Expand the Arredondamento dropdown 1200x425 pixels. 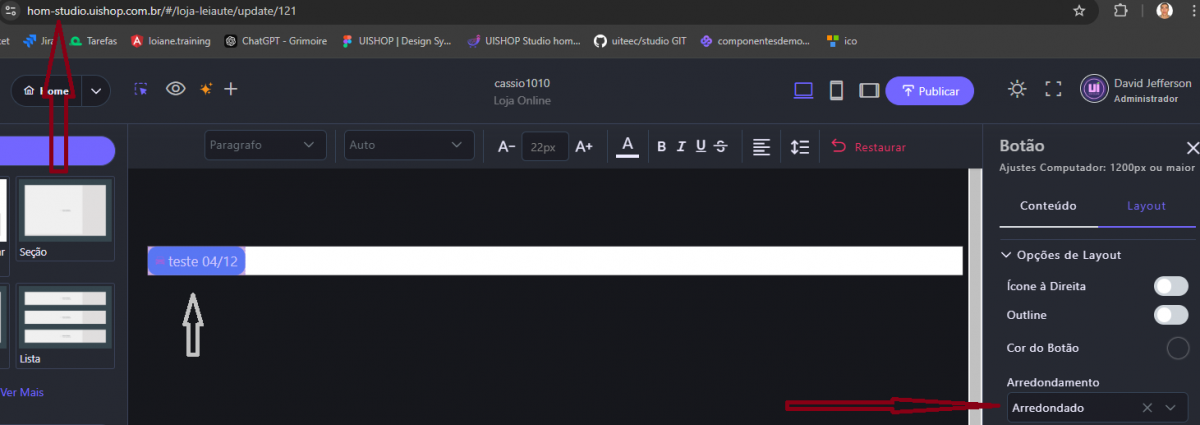pos(1169,408)
